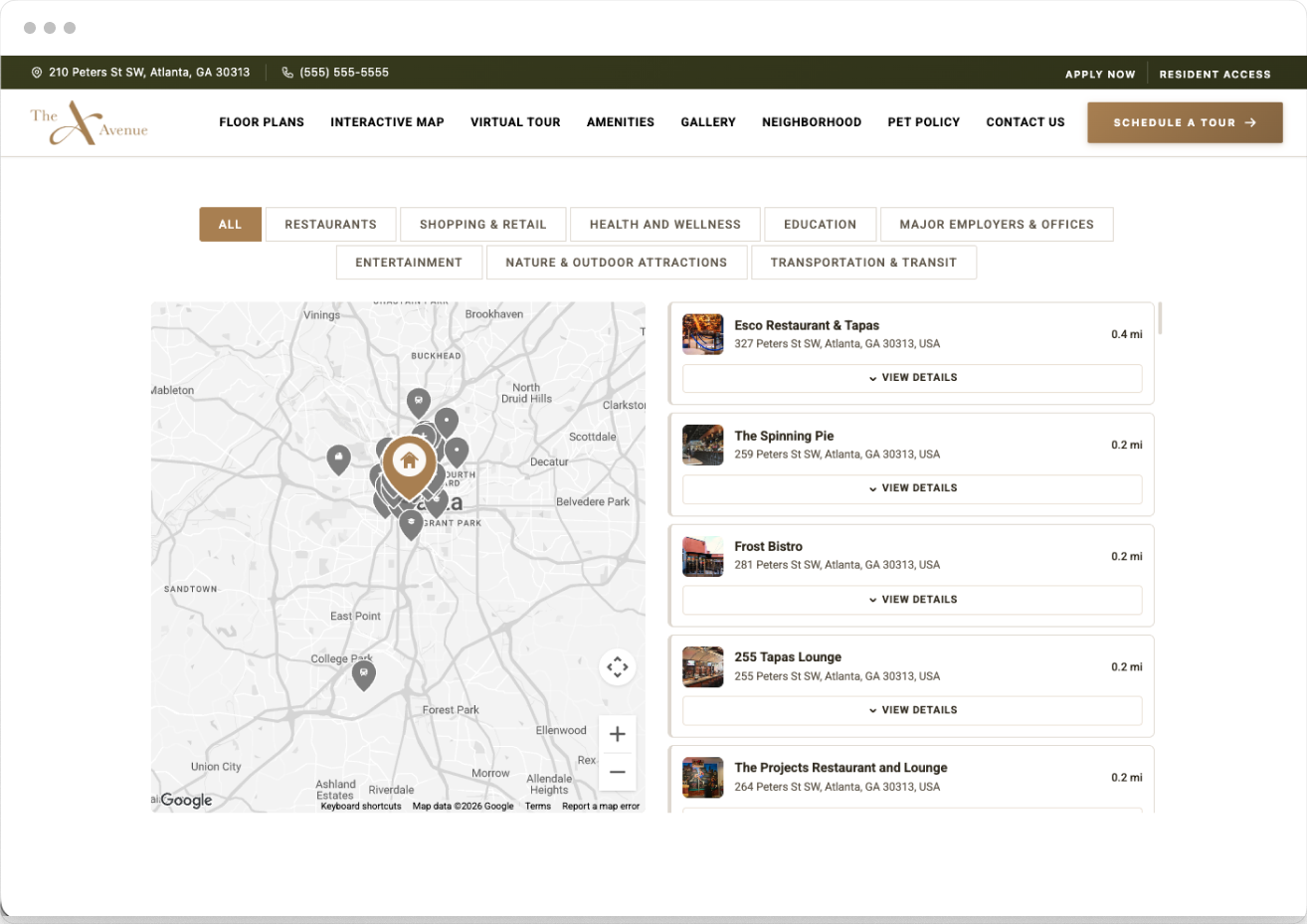The height and width of the screenshot is (924, 1307).
Task: Filter by Restaurants
Action: coord(330,225)
